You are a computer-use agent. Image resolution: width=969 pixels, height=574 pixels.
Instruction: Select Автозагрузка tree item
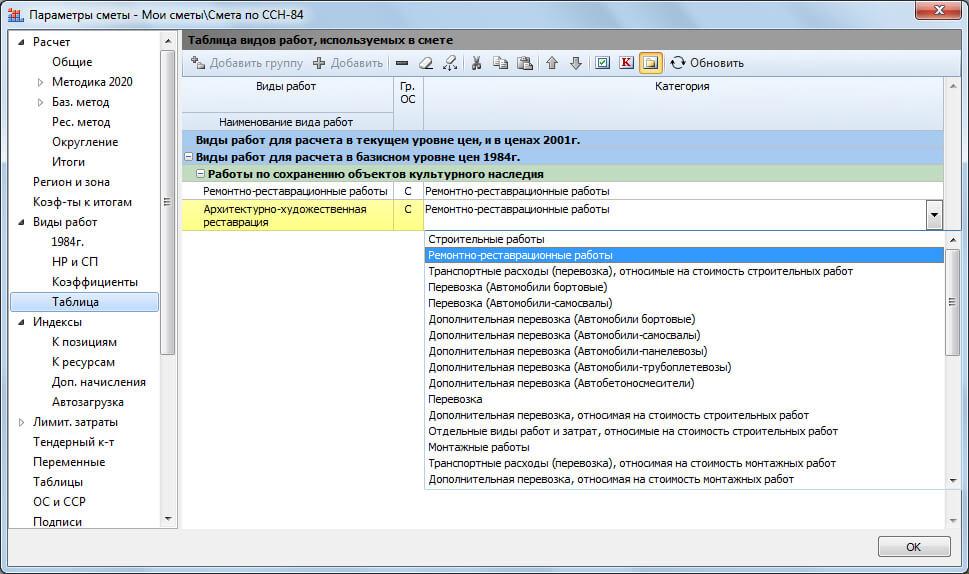point(88,402)
